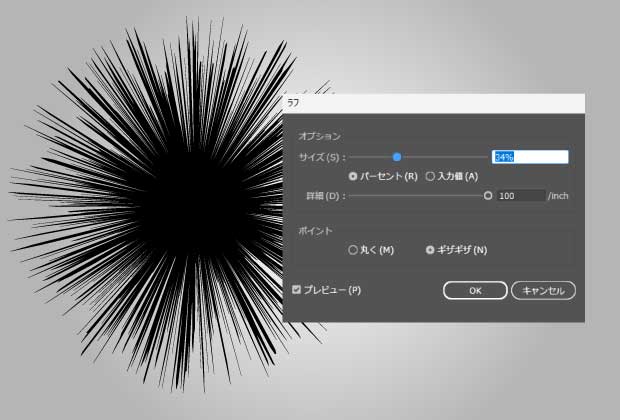The image size is (620, 420).
Task: Click the 詳細 slider handle
Action: [488, 196]
